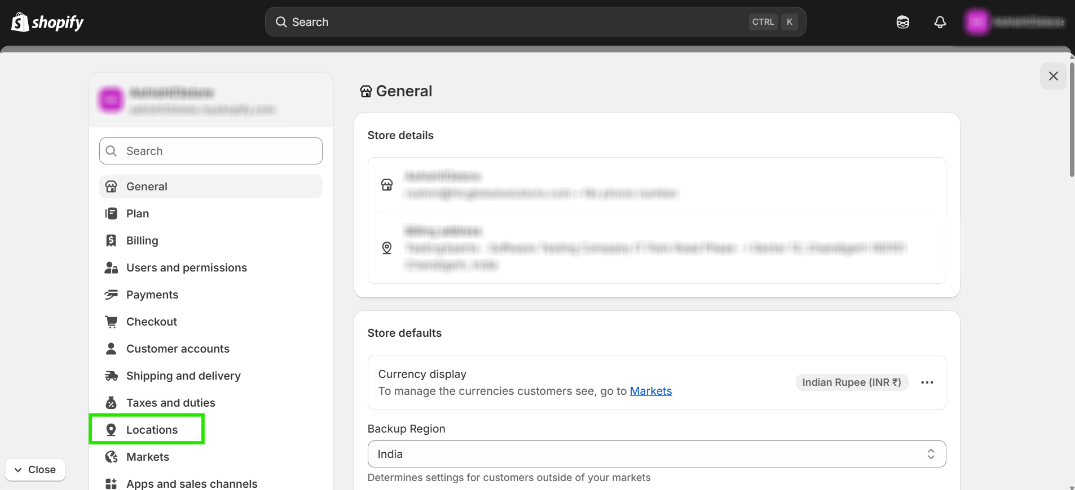Open Markets from the settings sidebar

click(x=147, y=457)
